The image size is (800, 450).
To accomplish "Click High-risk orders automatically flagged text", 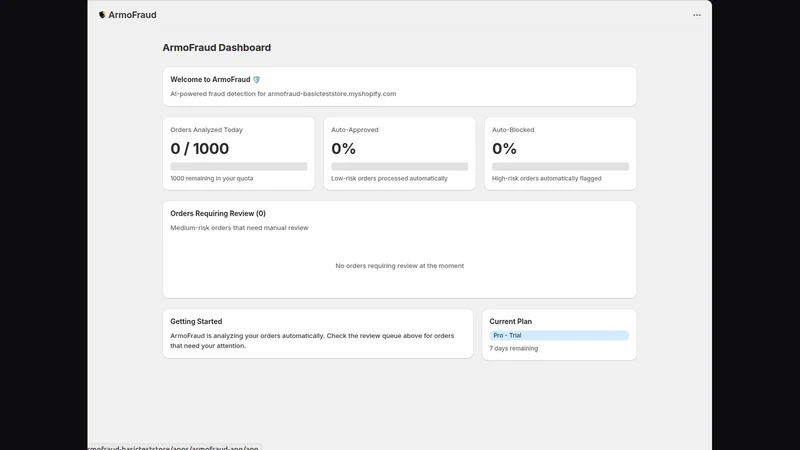I will 546,179.
